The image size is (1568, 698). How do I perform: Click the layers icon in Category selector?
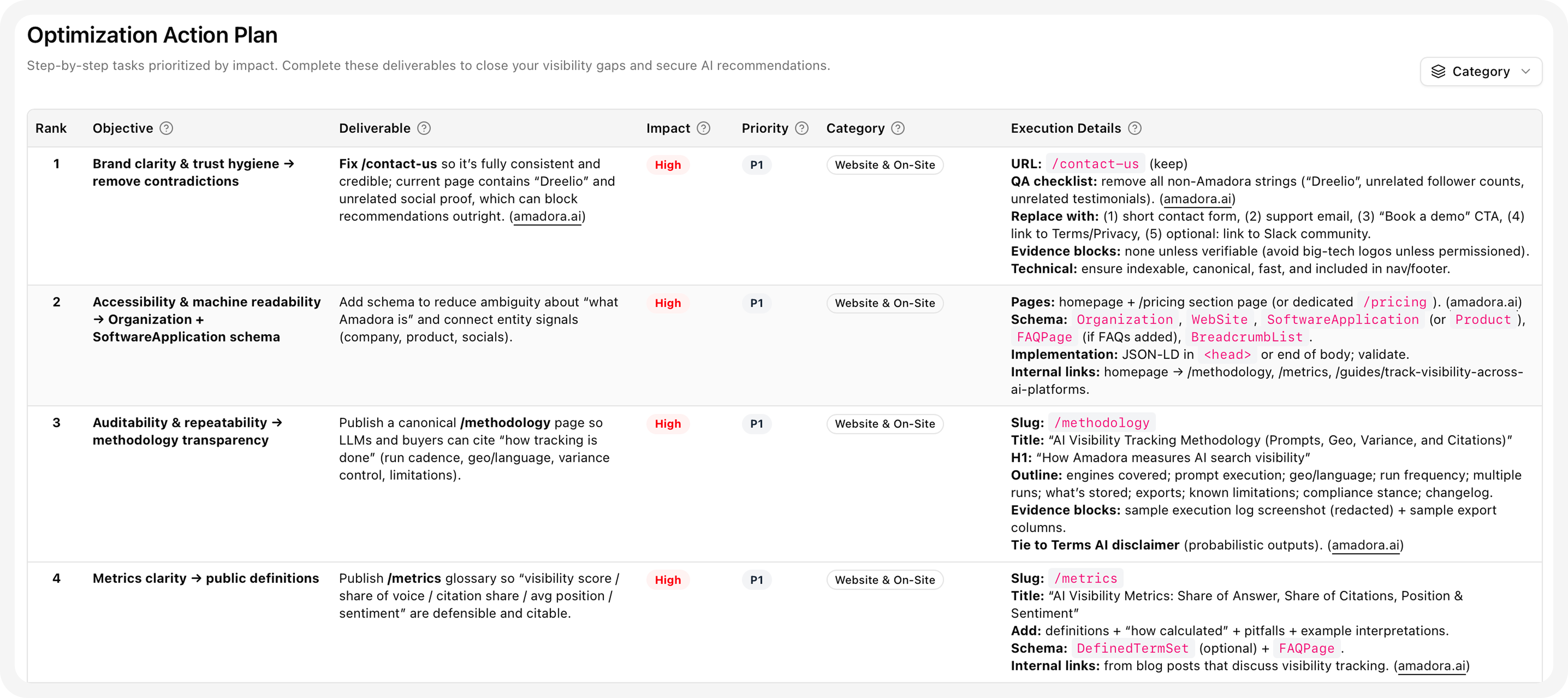coord(1438,72)
